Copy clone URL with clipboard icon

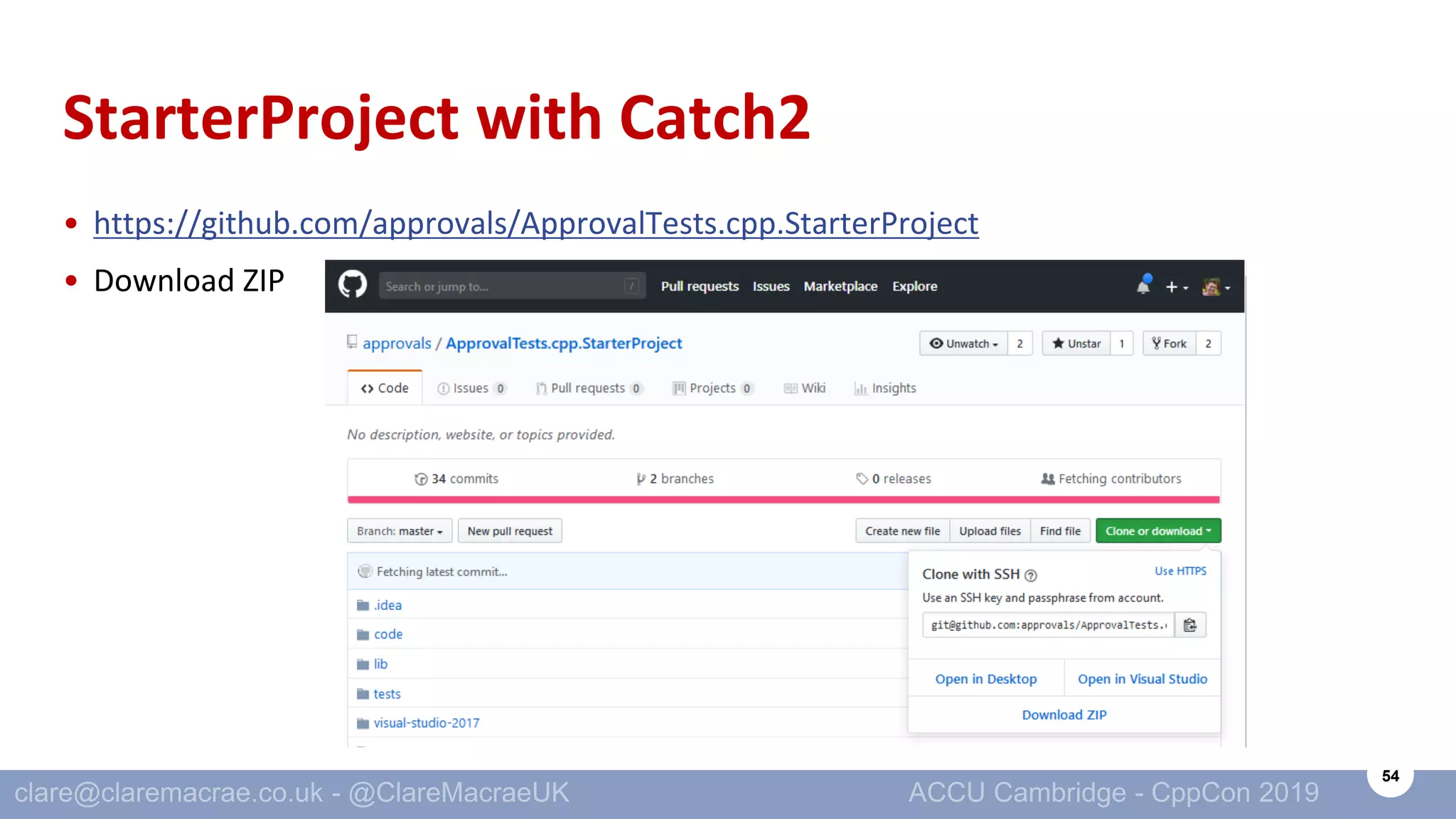click(x=1190, y=625)
